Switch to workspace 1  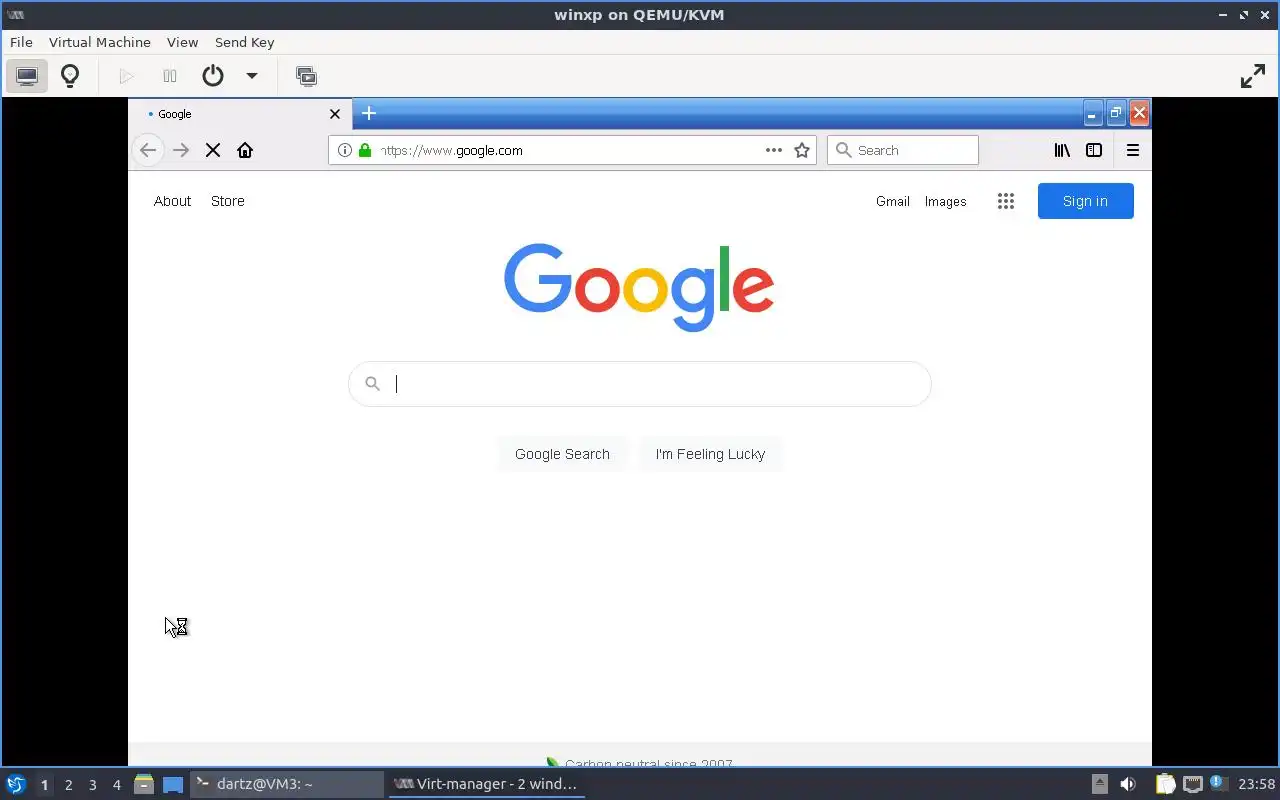[x=44, y=784]
